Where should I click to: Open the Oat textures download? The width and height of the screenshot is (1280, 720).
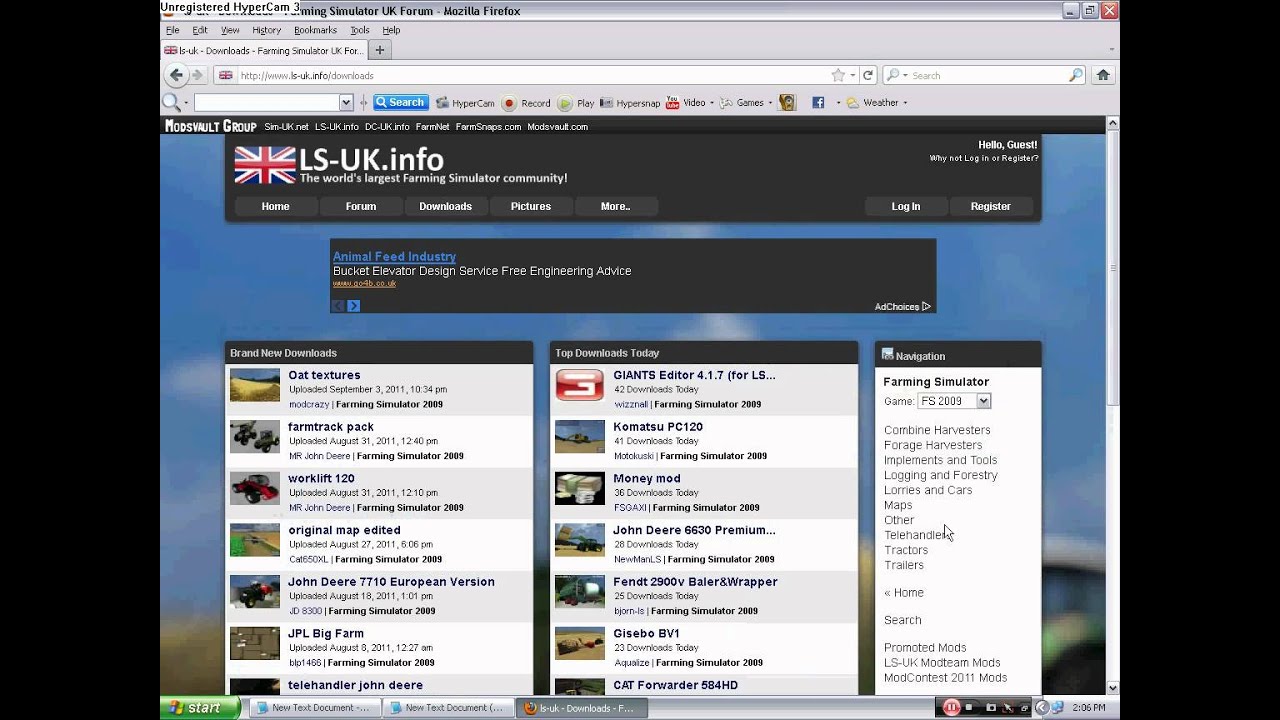pyautogui.click(x=324, y=375)
